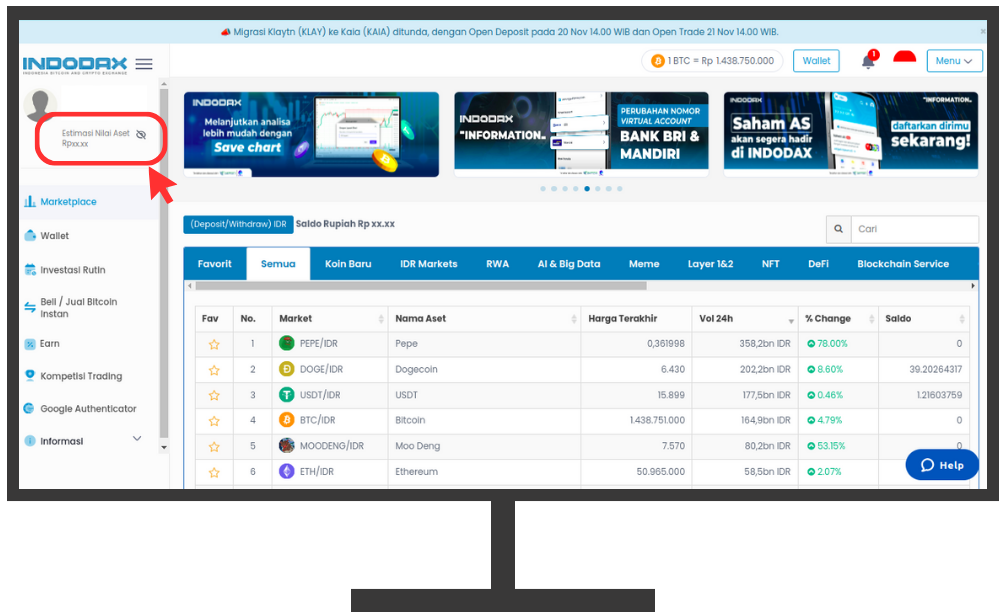Sort table by Market column
1002x612 pixels.
pos(330,319)
